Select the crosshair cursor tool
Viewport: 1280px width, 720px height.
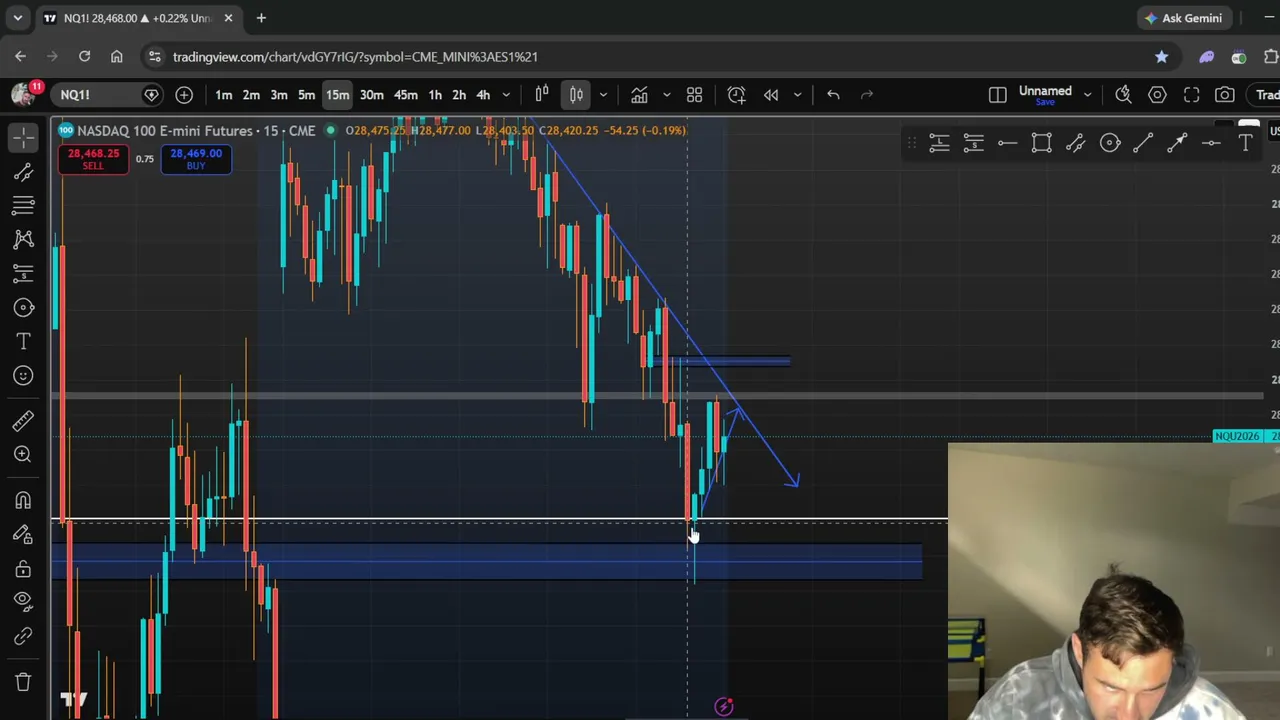pyautogui.click(x=24, y=137)
